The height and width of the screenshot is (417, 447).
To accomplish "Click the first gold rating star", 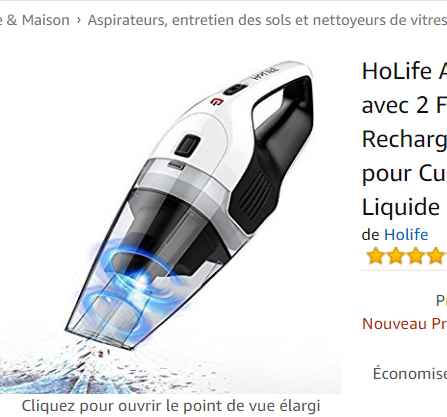I will click(x=375, y=256).
